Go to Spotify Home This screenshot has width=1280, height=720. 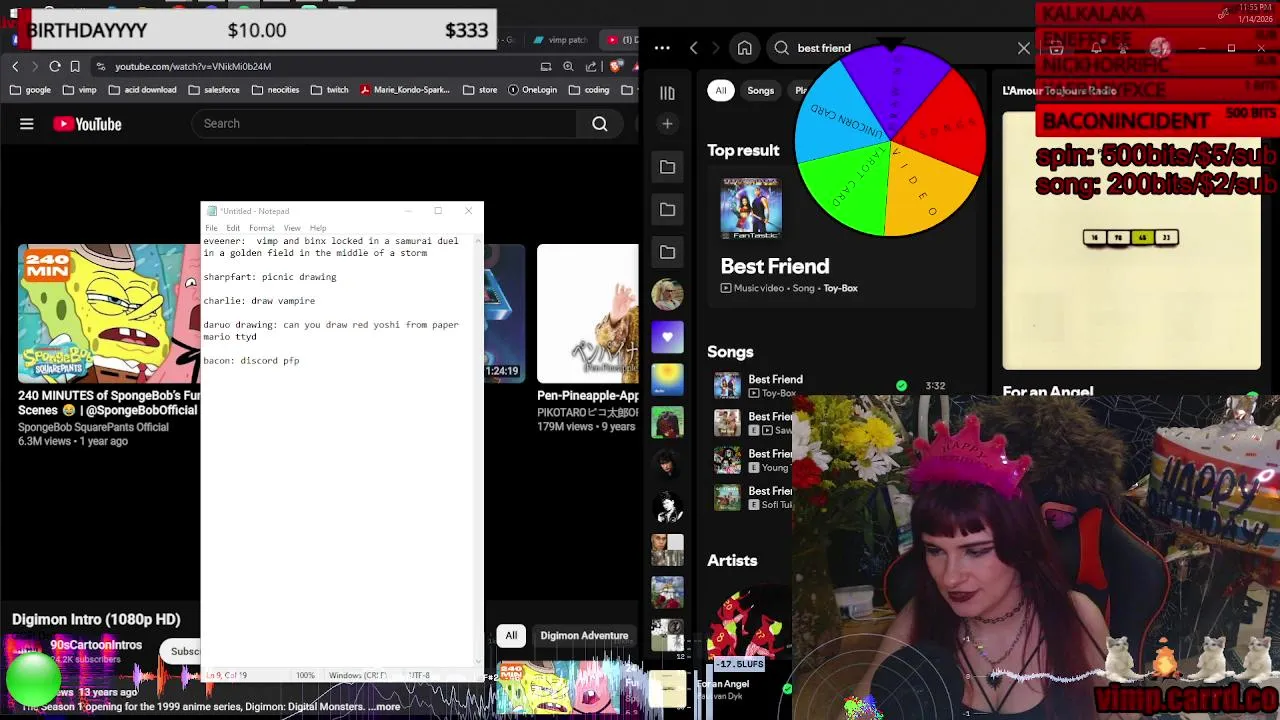[x=745, y=48]
